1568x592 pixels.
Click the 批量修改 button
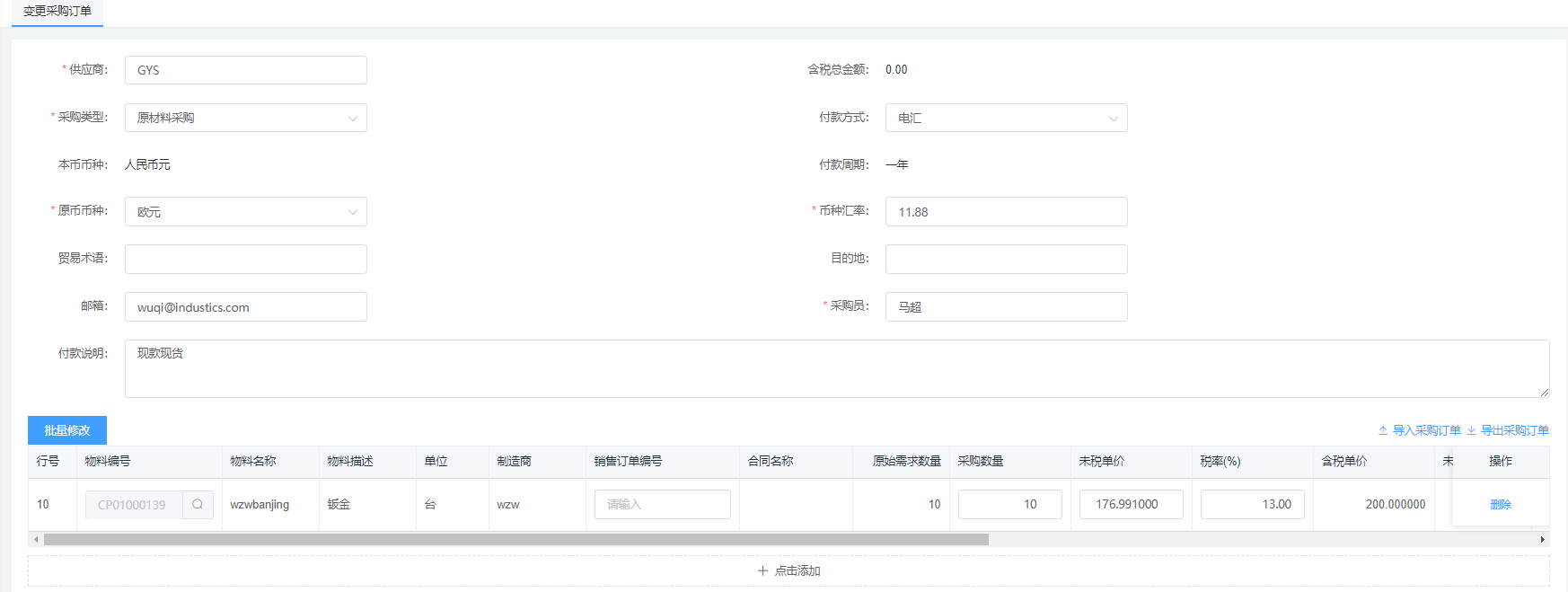click(67, 430)
